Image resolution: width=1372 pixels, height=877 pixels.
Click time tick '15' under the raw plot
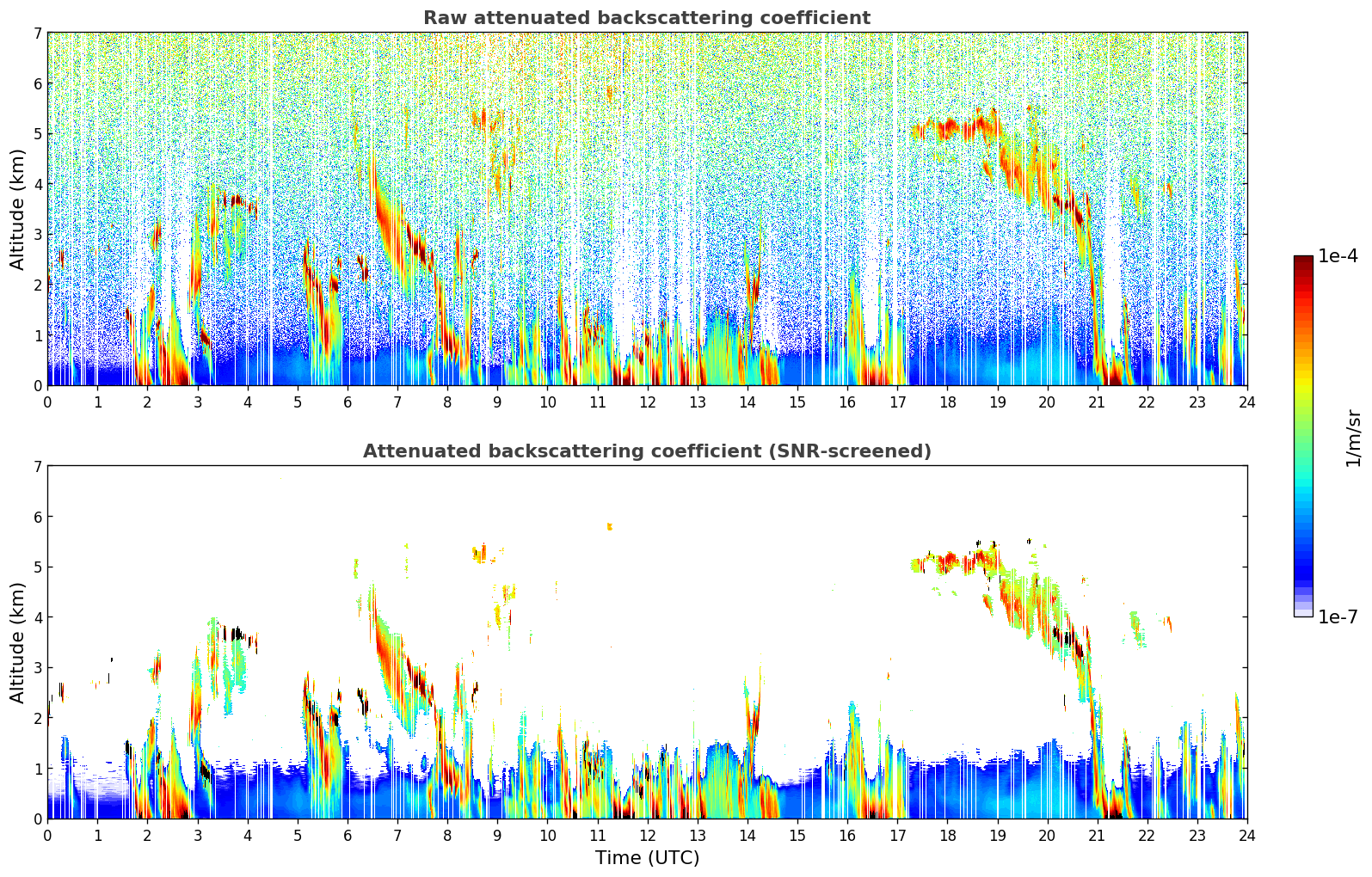tap(797, 402)
